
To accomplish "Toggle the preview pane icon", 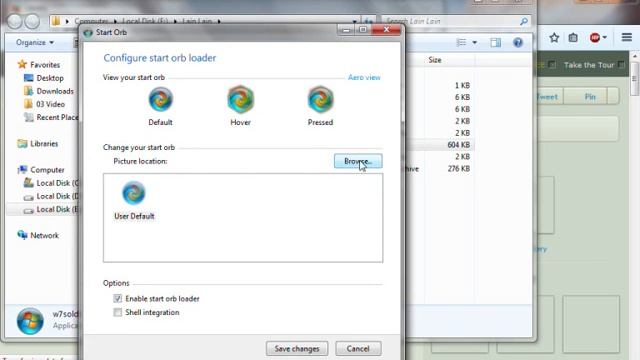I will (496, 42).
